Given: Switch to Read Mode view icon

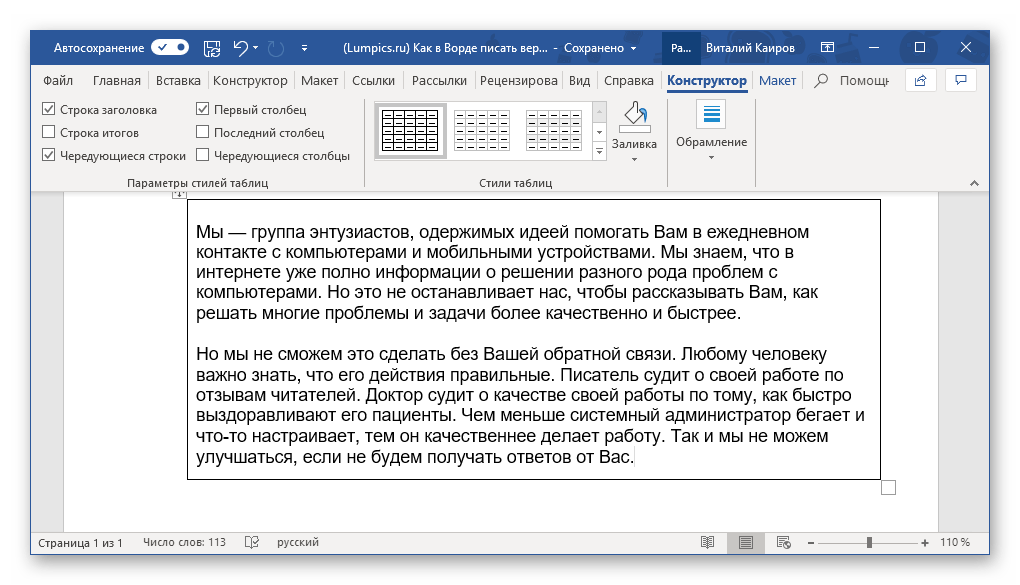Looking at the screenshot, I should click(708, 542).
